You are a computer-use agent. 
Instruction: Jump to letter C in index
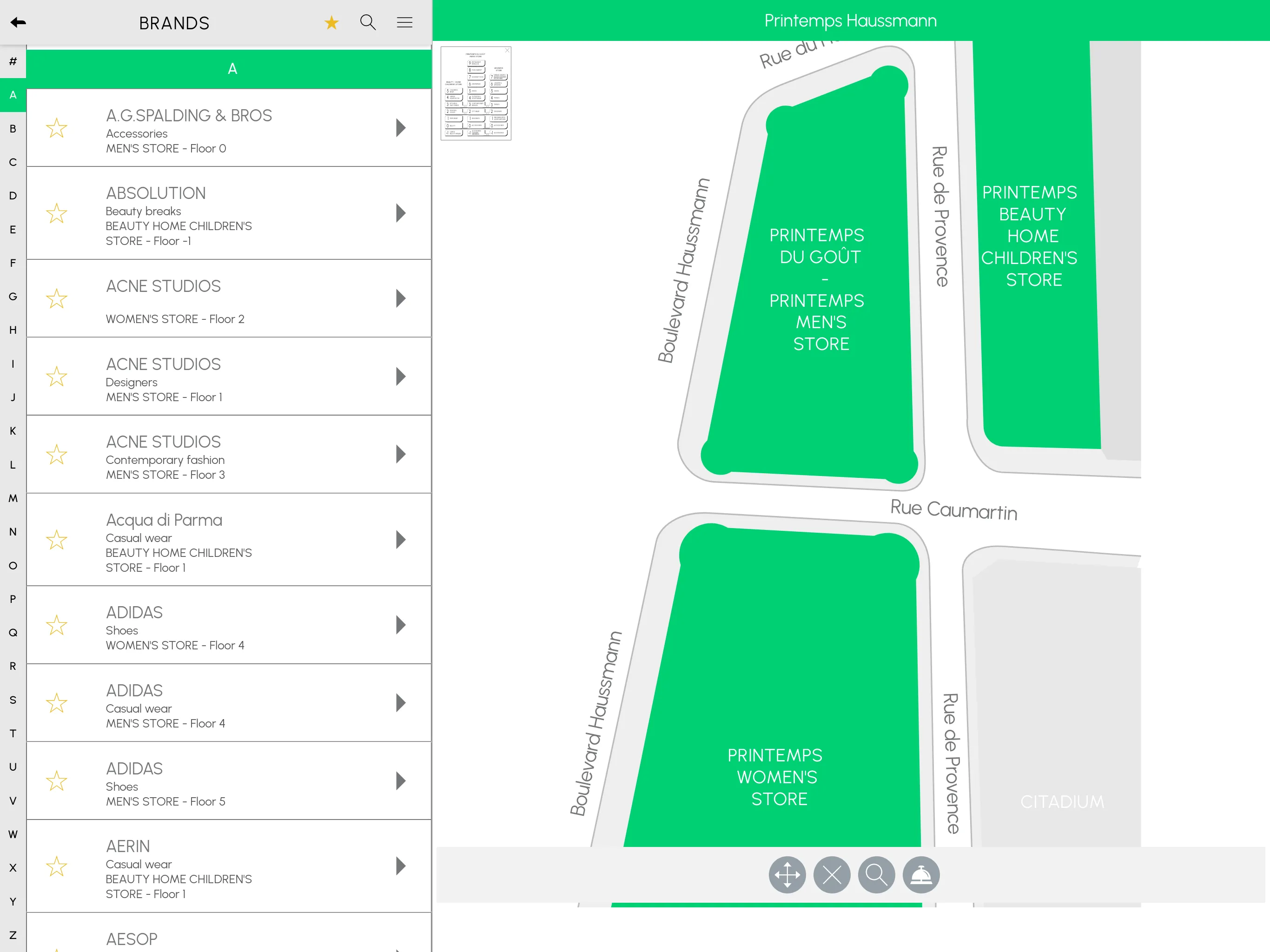[x=13, y=162]
